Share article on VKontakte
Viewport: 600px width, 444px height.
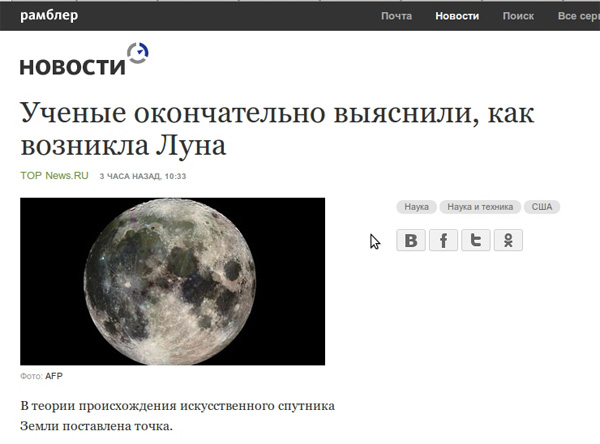pyautogui.click(x=411, y=240)
